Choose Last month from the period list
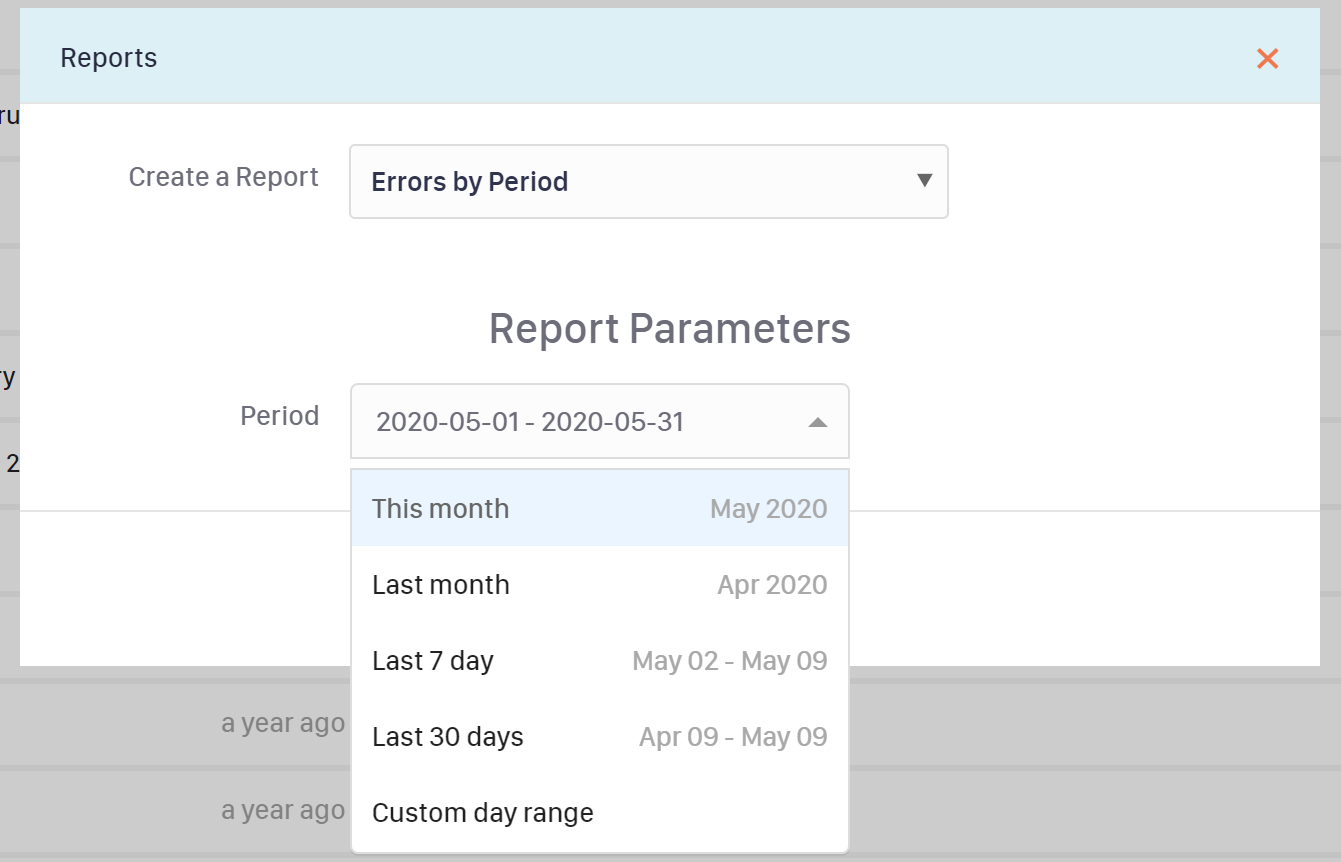The image size is (1341, 862). (x=441, y=585)
